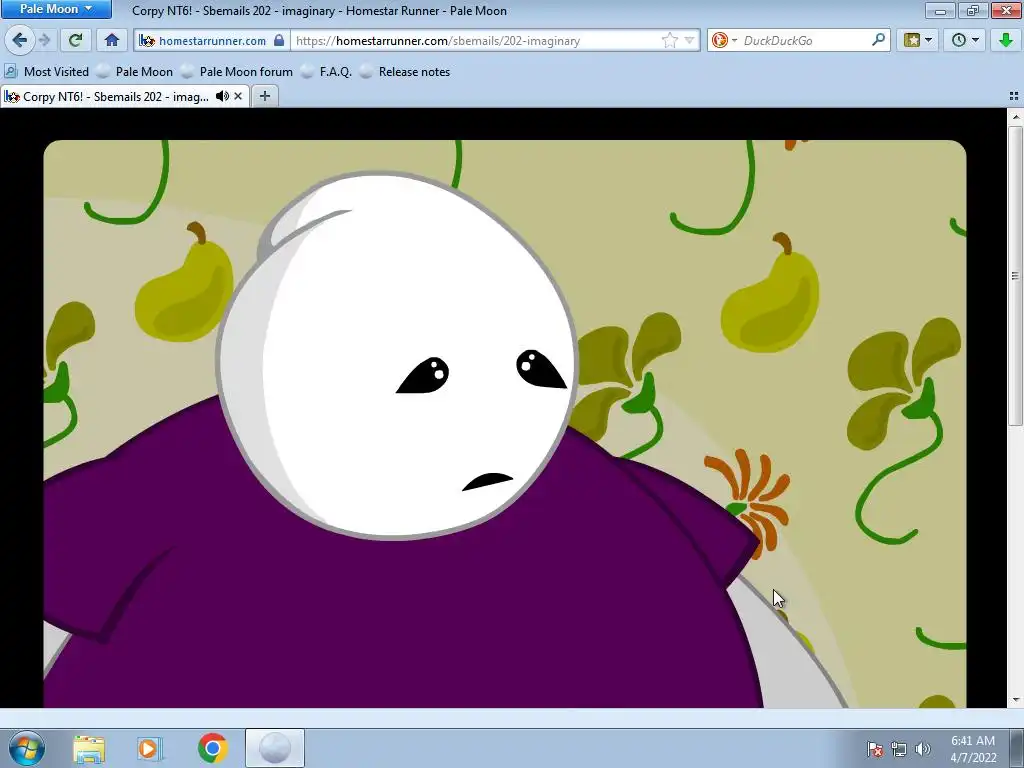The height and width of the screenshot is (768, 1024).
Task: Open the Pale Moon application menu
Action: 56,9
